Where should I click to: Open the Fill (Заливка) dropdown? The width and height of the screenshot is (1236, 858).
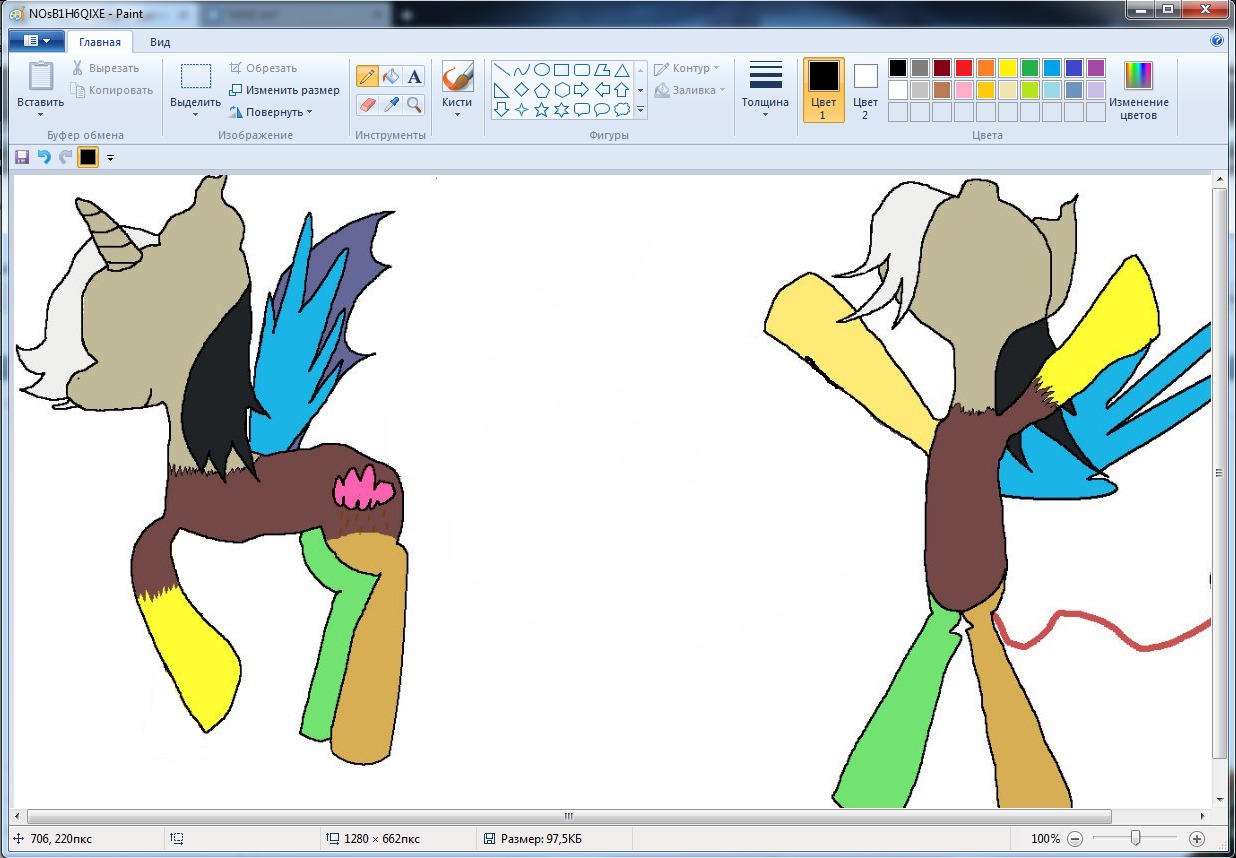[x=690, y=90]
